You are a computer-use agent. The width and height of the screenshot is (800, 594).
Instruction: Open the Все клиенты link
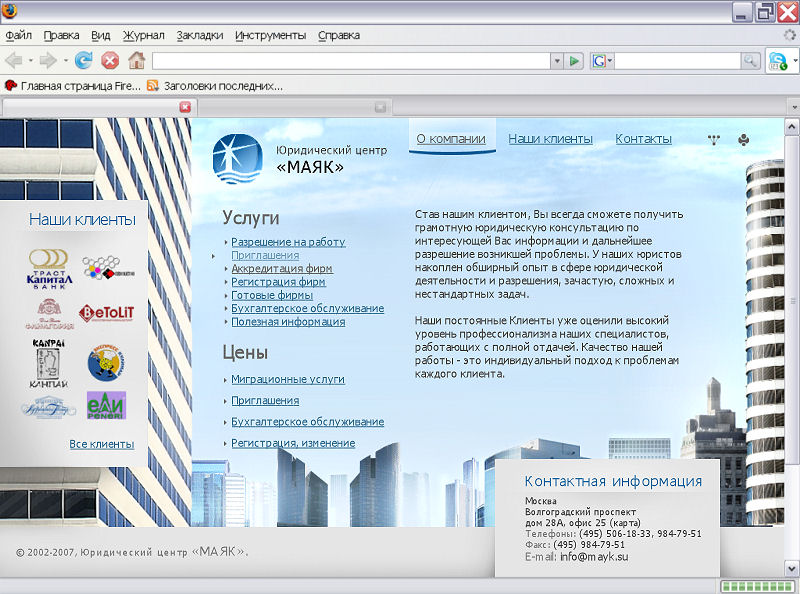pos(102,444)
